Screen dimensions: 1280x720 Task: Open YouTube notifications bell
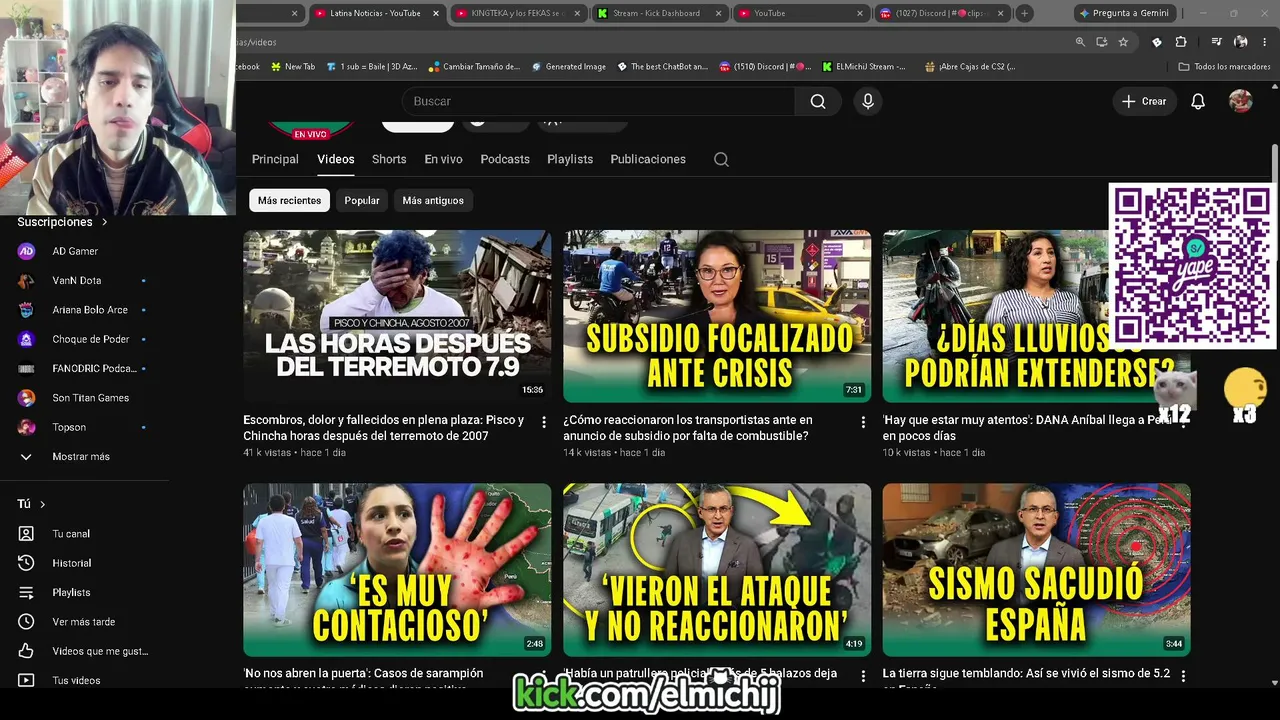[1198, 101]
